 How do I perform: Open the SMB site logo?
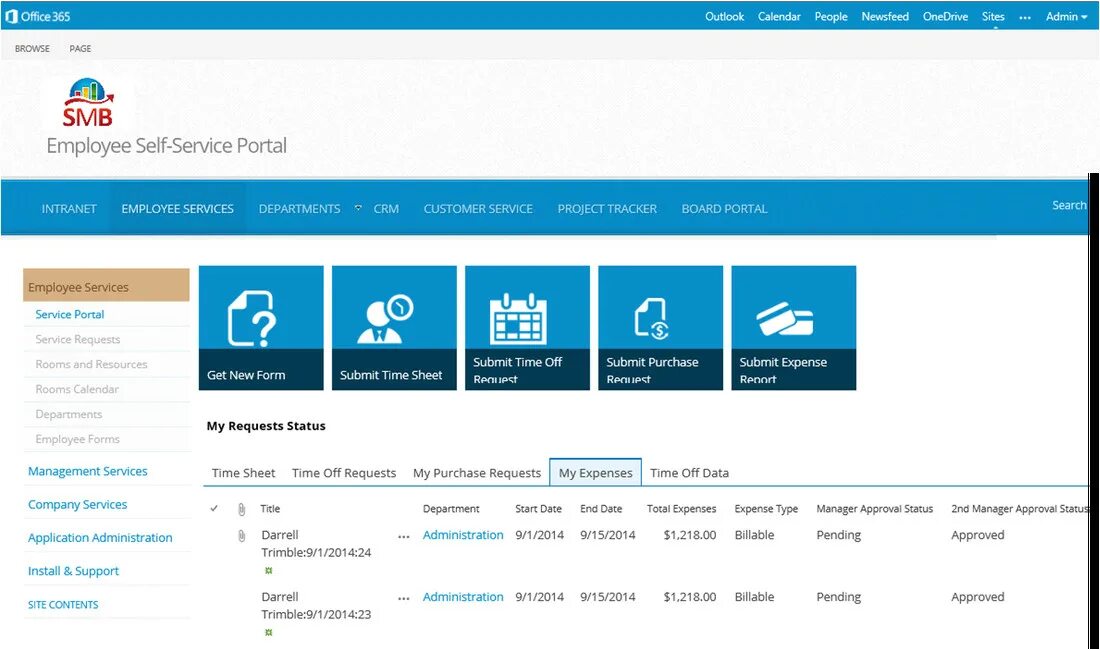[88, 102]
